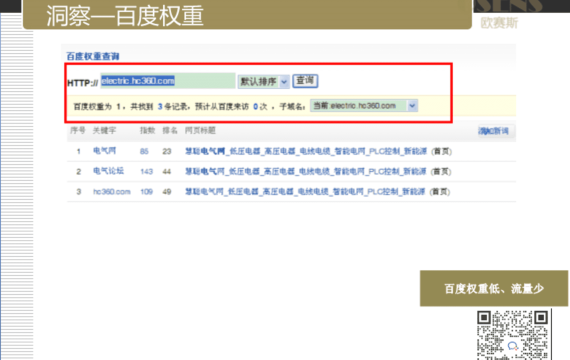Click the 关键字 column header
Image resolution: width=570 pixels, height=360 pixels.
coord(104,131)
